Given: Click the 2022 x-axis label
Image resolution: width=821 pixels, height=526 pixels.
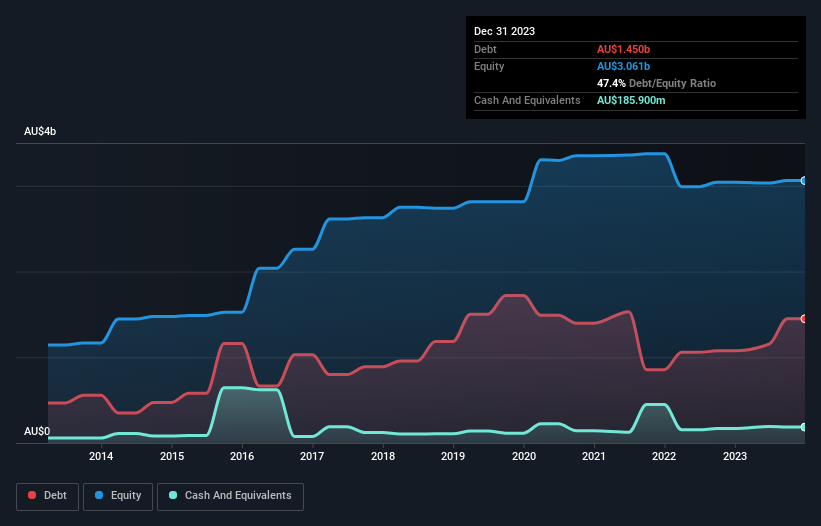Looking at the screenshot, I should point(664,456).
